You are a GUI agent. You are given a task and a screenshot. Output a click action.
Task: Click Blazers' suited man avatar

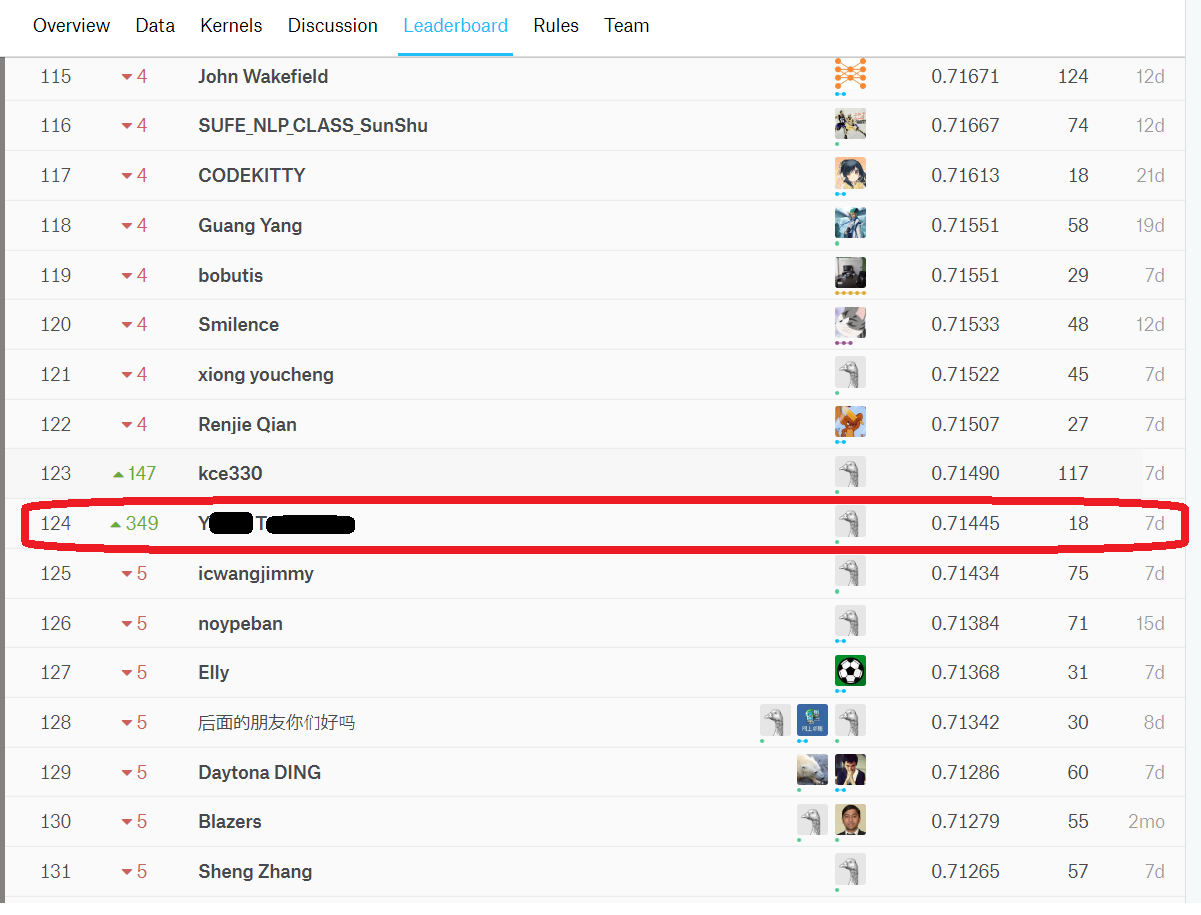pos(850,820)
